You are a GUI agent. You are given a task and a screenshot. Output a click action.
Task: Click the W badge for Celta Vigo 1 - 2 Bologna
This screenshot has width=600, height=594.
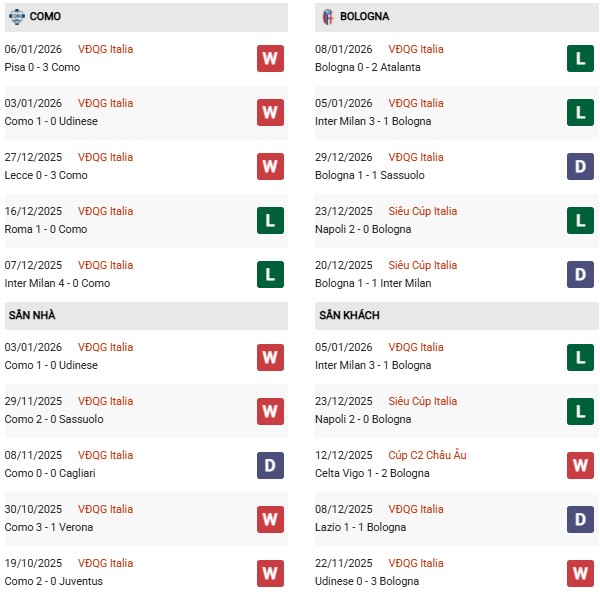[x=581, y=464]
